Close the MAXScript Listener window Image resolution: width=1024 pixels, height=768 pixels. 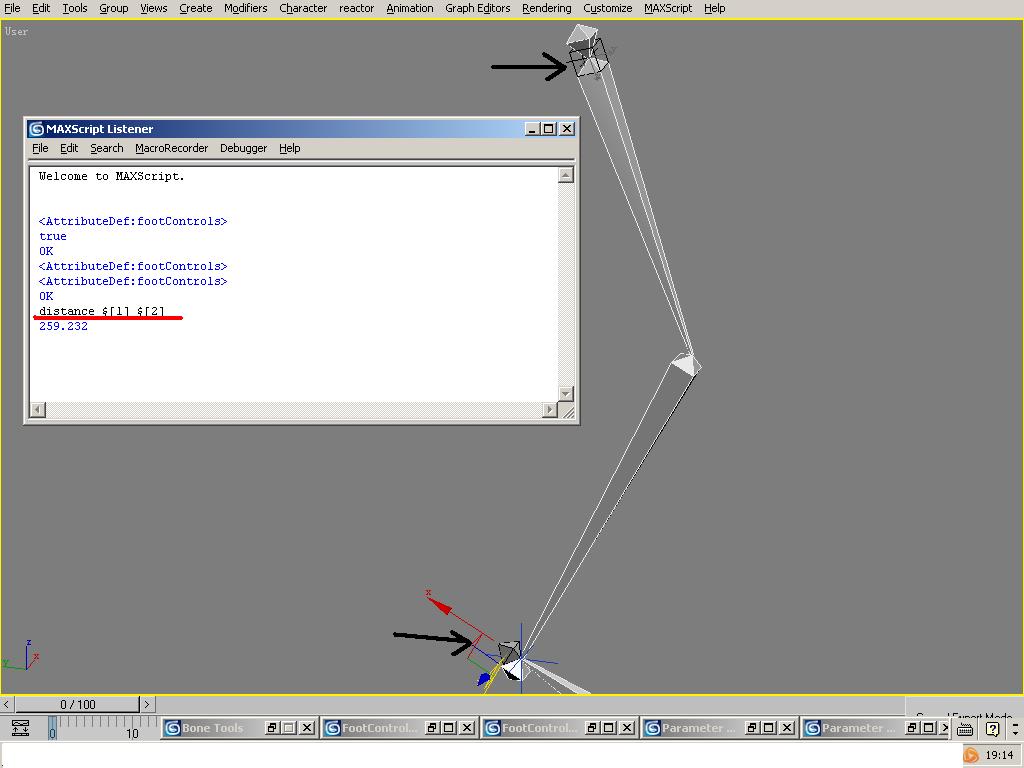(x=567, y=129)
